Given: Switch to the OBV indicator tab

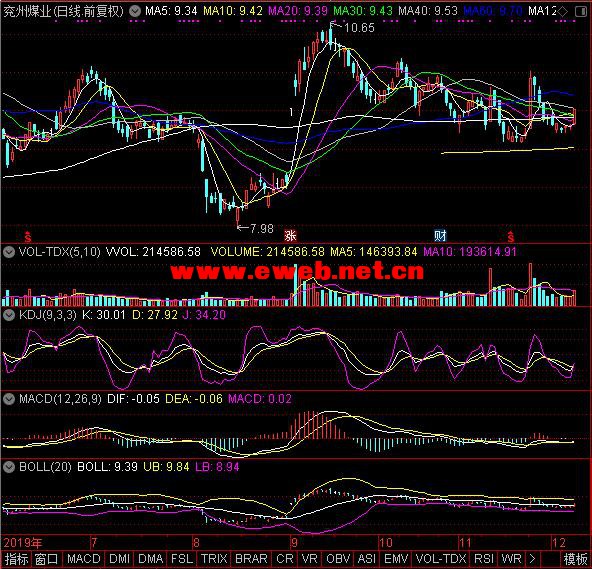Looking at the screenshot, I should point(338,558).
